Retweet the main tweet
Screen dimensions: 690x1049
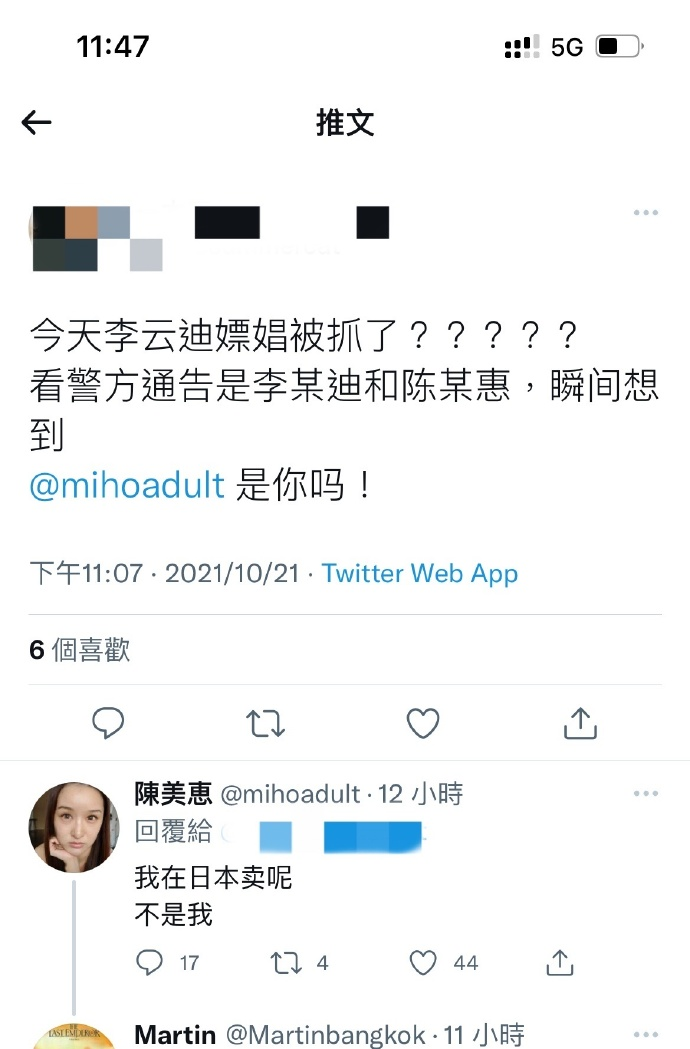266,723
